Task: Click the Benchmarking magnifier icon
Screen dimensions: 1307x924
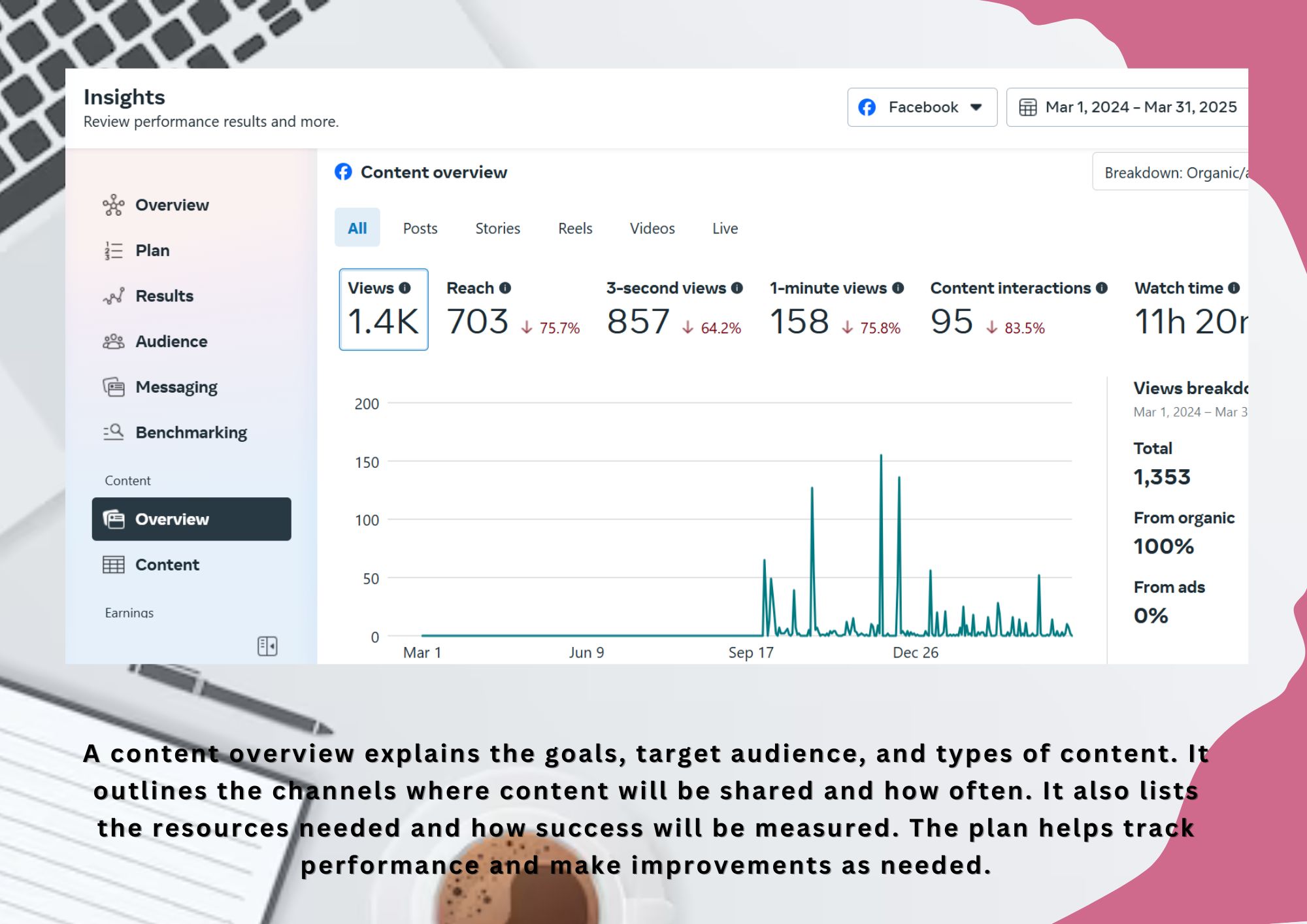Action: point(113,433)
